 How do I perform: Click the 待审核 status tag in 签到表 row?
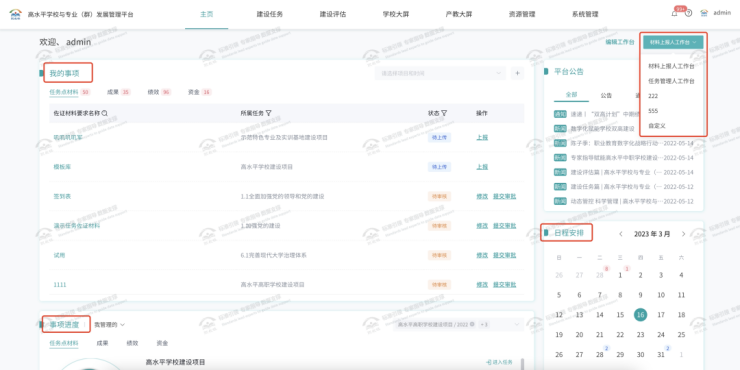point(439,196)
